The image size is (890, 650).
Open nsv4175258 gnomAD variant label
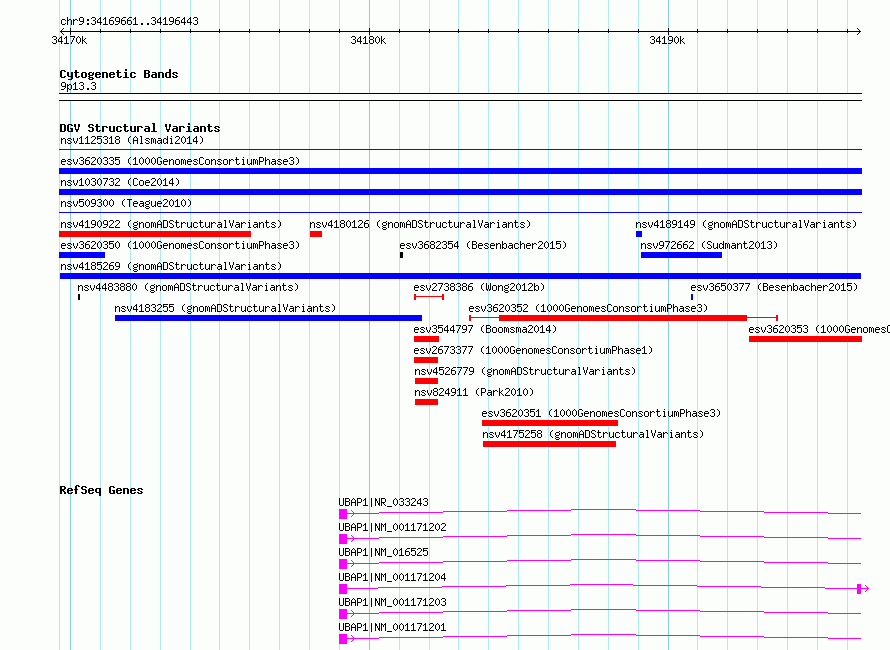pos(593,434)
